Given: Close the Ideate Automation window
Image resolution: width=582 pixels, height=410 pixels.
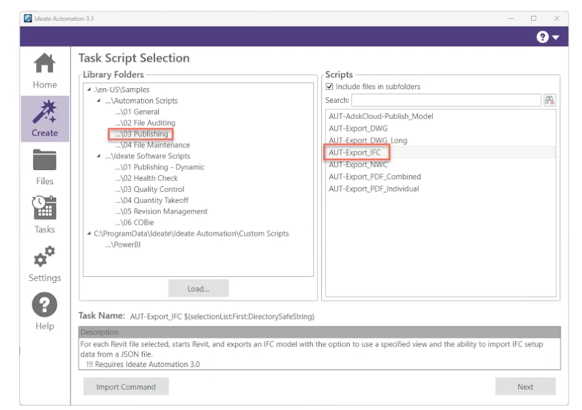Looking at the screenshot, I should click(x=556, y=18).
